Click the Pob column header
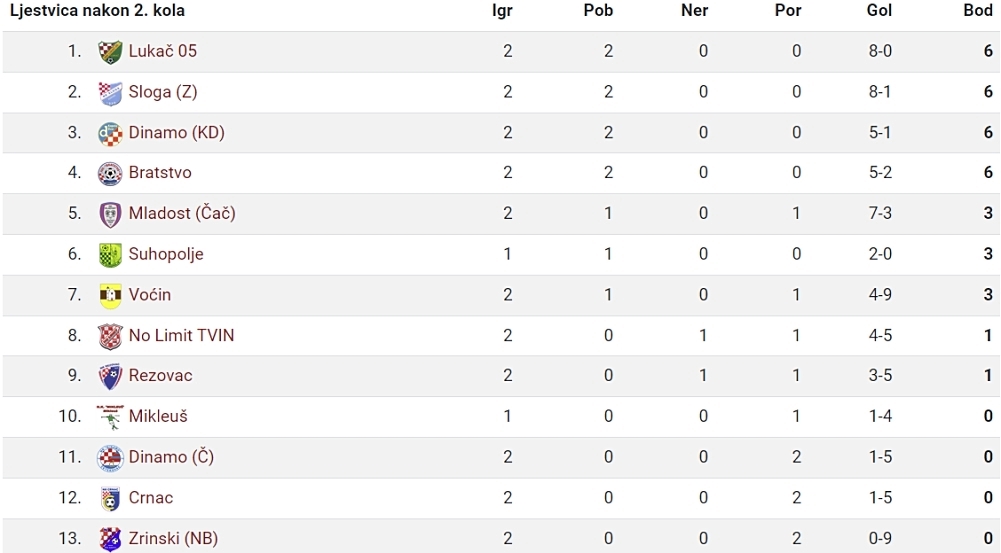The width and height of the screenshot is (1001, 553). coord(598,11)
